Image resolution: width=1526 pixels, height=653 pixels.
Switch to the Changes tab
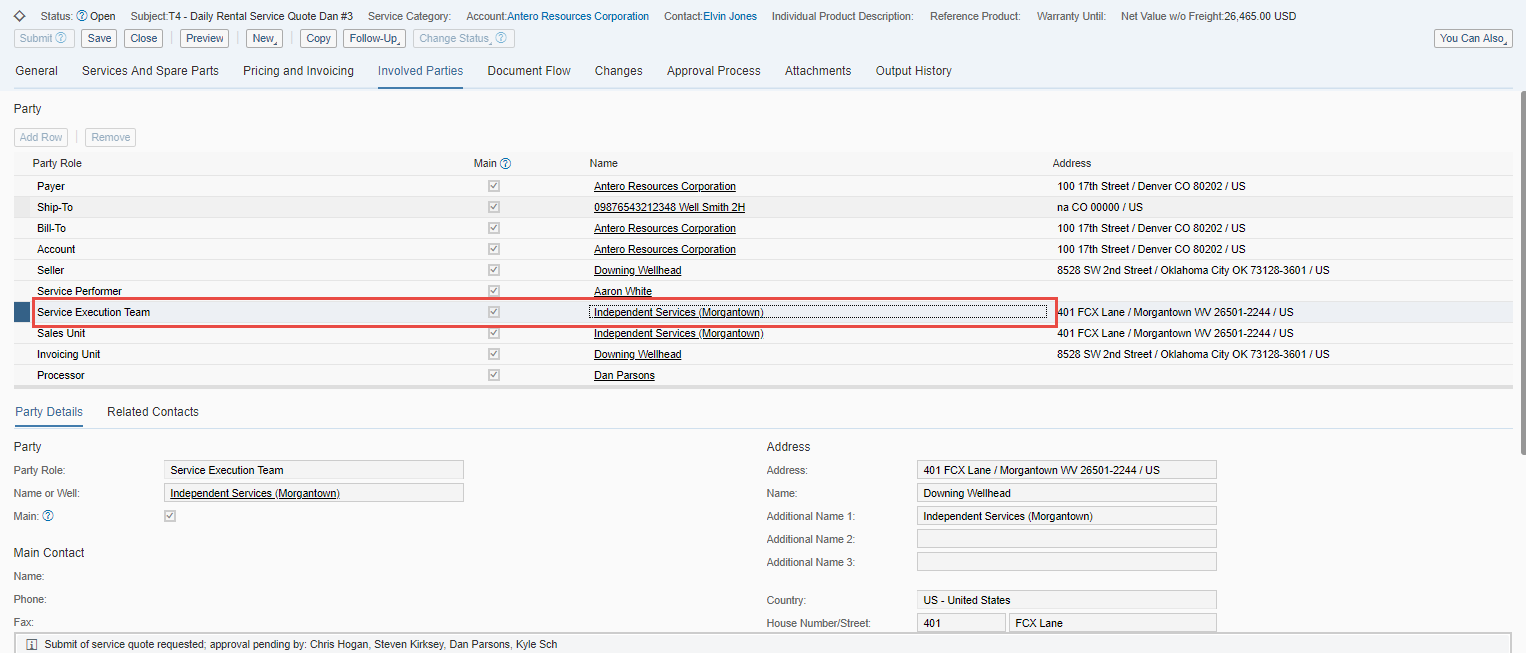[x=619, y=71]
